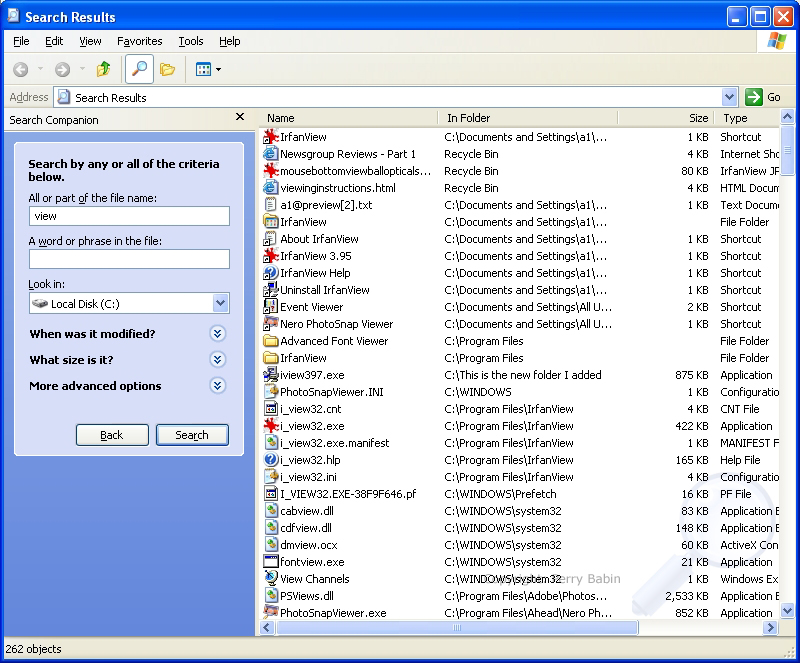Select the PhotoSnapViewer.exe application icon
This screenshot has width=800, height=663.
coord(270,612)
